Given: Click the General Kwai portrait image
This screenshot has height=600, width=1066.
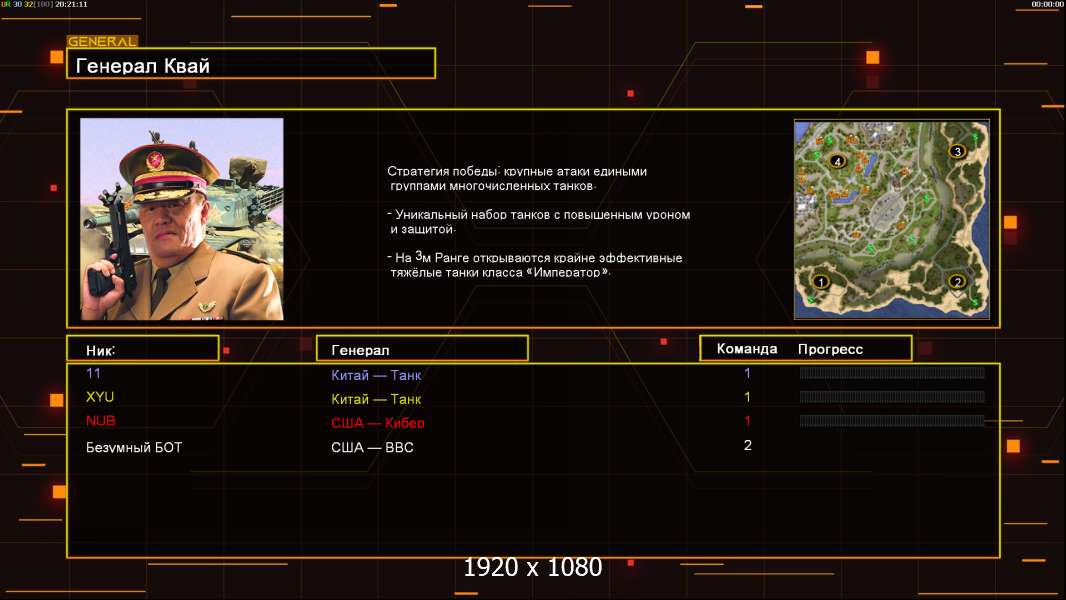Looking at the screenshot, I should coord(182,219).
